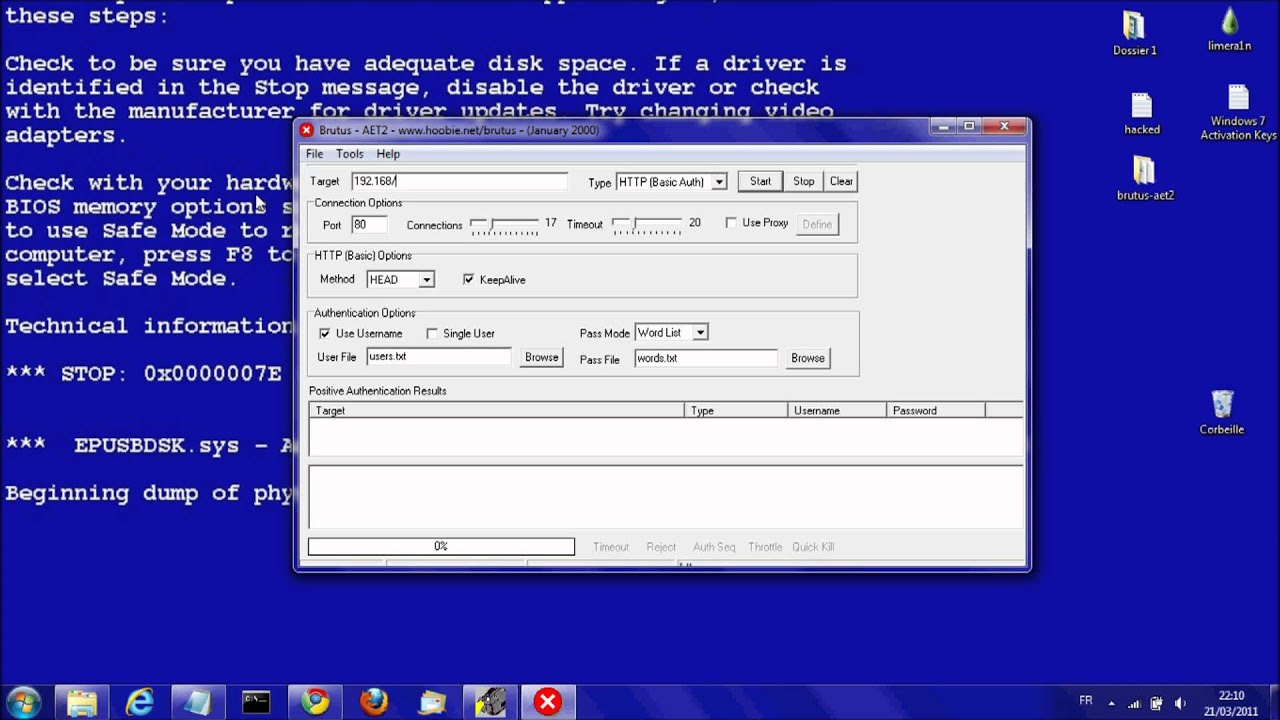Enable the Single User checkbox

pos(432,334)
